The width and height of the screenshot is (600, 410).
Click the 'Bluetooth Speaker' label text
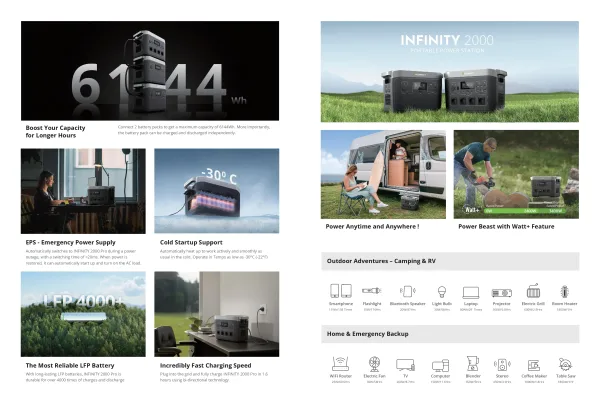(x=408, y=304)
